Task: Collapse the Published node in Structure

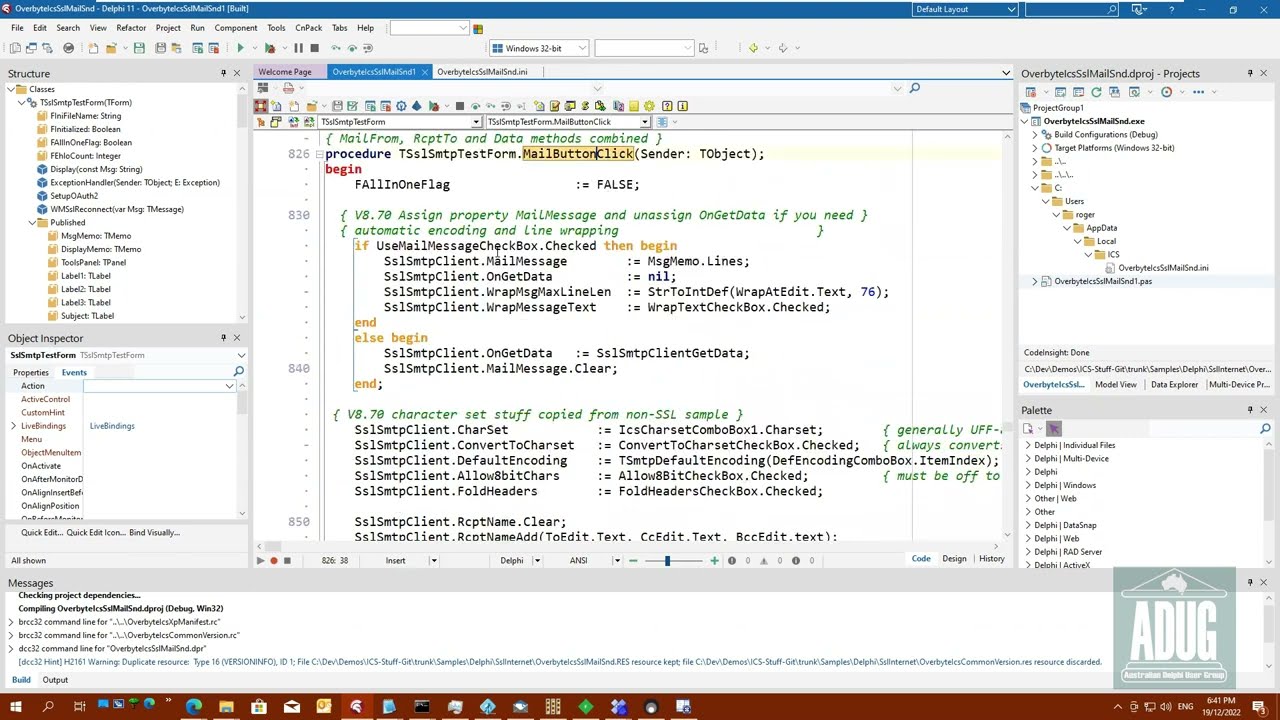Action: [32, 222]
